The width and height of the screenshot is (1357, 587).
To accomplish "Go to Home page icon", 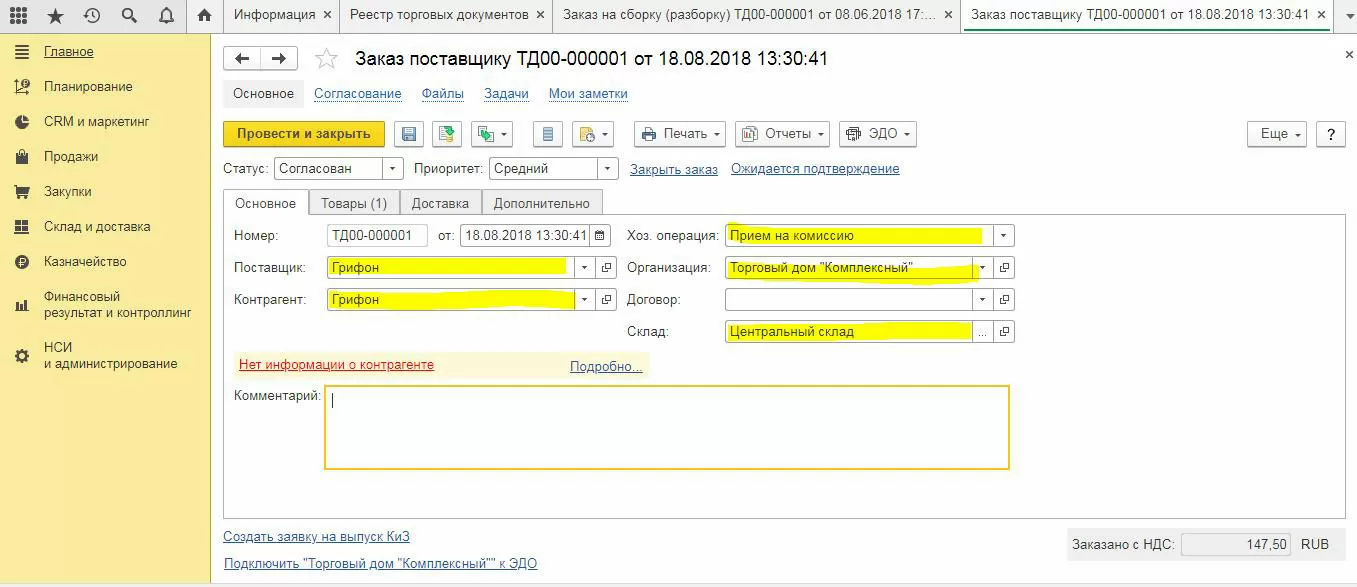I will point(205,15).
